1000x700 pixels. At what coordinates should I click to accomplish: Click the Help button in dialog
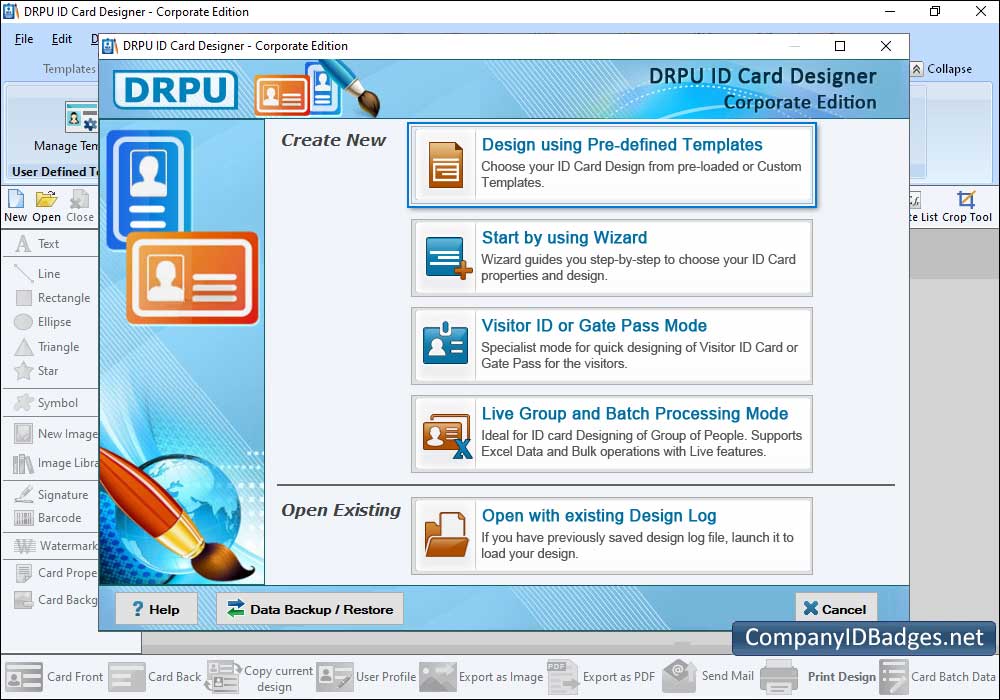click(156, 609)
